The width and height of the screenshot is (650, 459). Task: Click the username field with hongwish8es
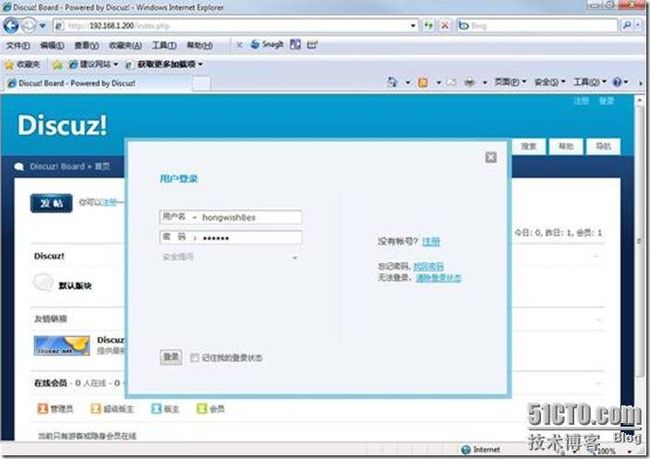pyautogui.click(x=251, y=217)
